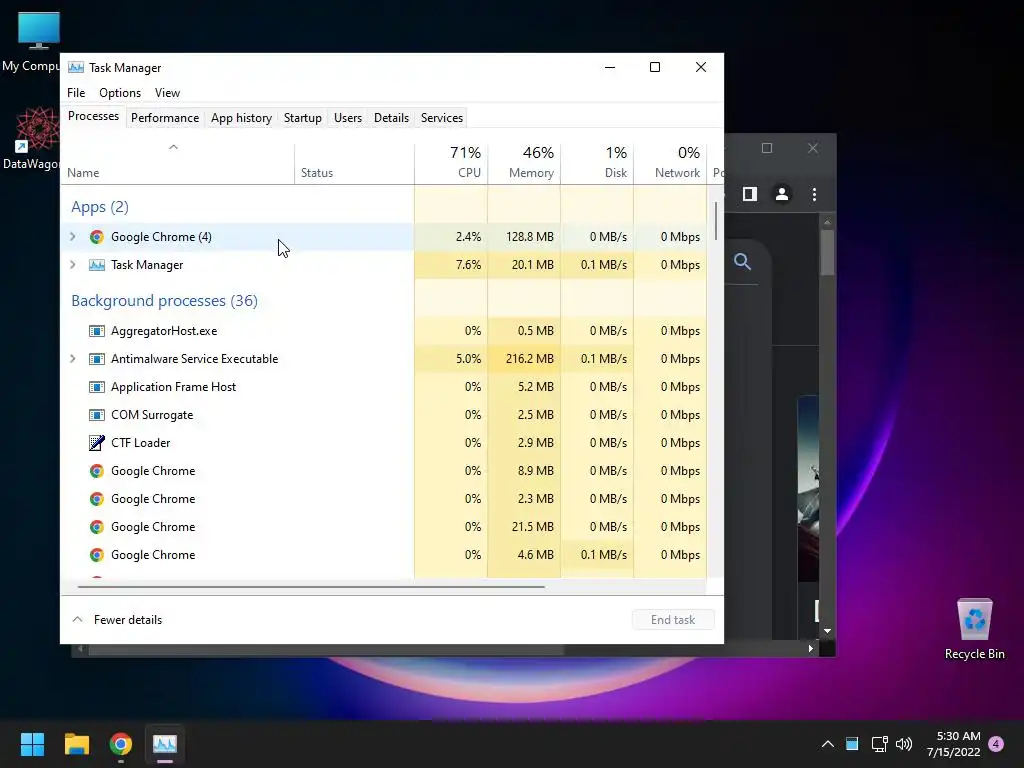Image resolution: width=1024 pixels, height=768 pixels.
Task: Sort by the Disk column header
Action: click(x=598, y=163)
